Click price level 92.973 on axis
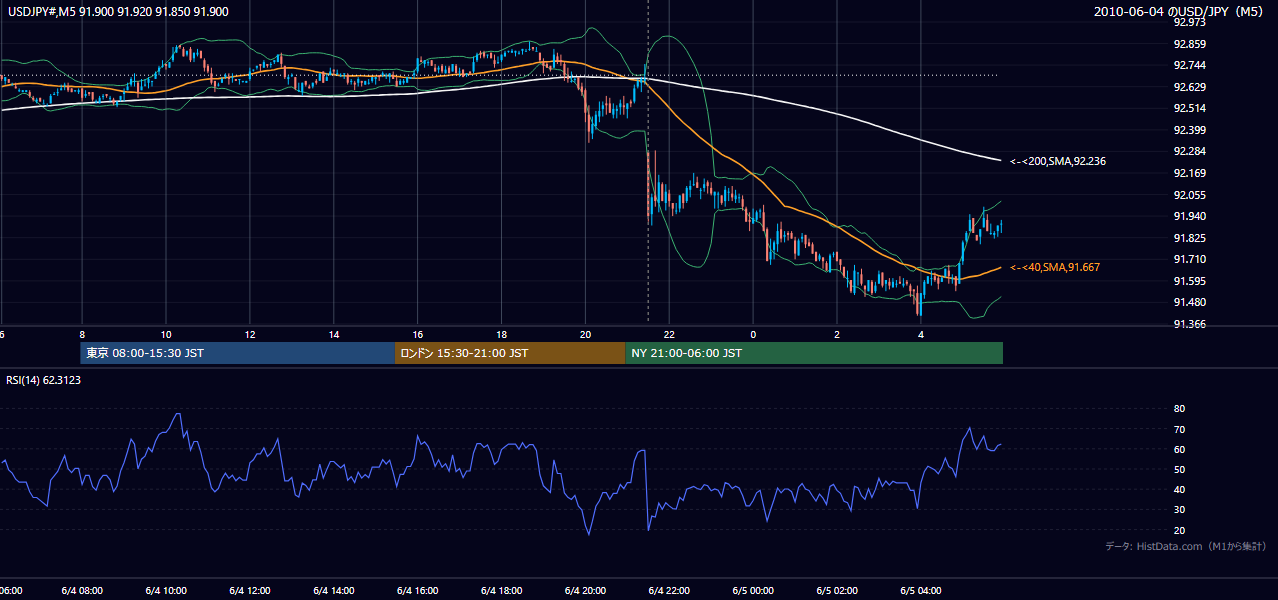 pos(1190,22)
